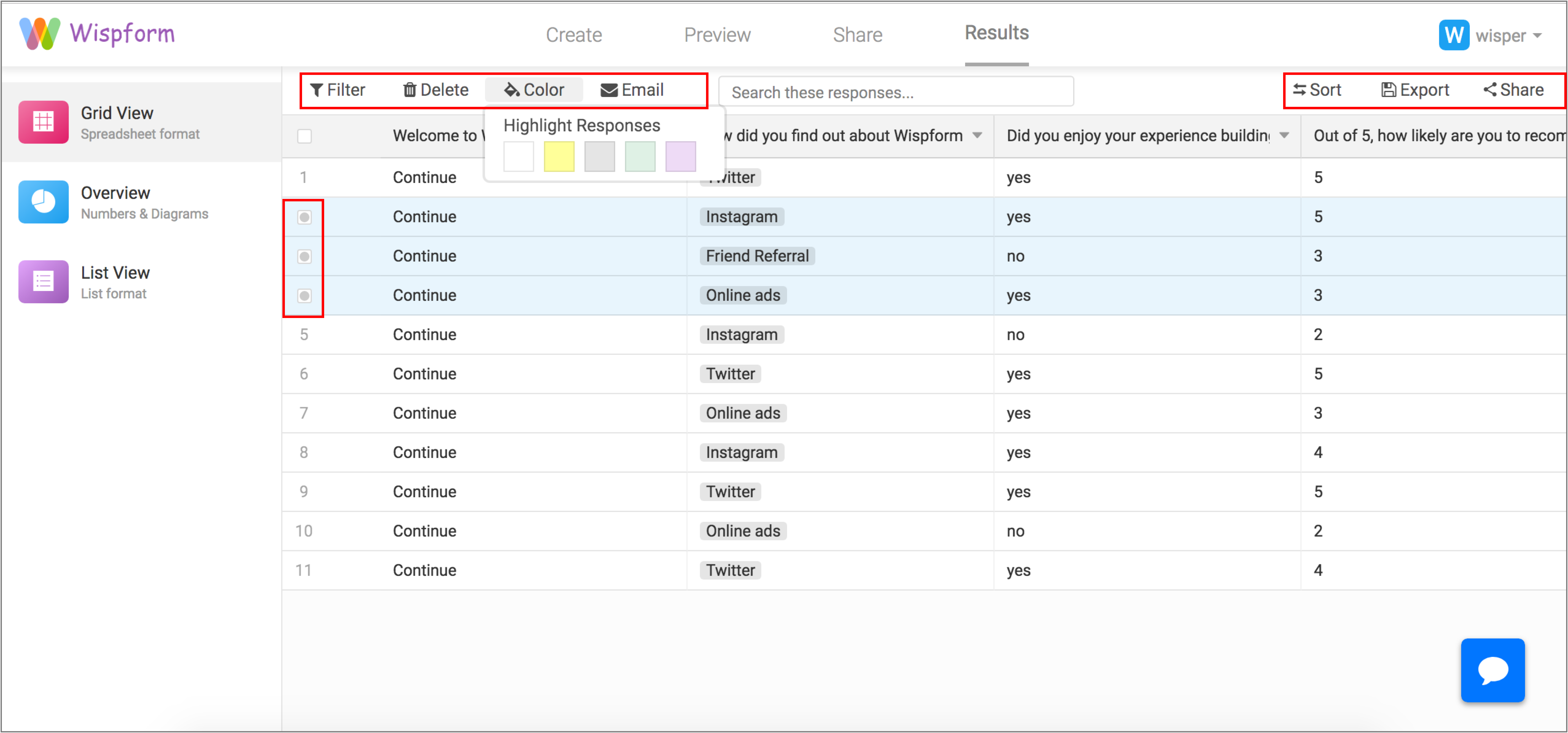Image resolution: width=1568 pixels, height=733 pixels.
Task: Select Grid View in the sidebar
Action: [141, 122]
